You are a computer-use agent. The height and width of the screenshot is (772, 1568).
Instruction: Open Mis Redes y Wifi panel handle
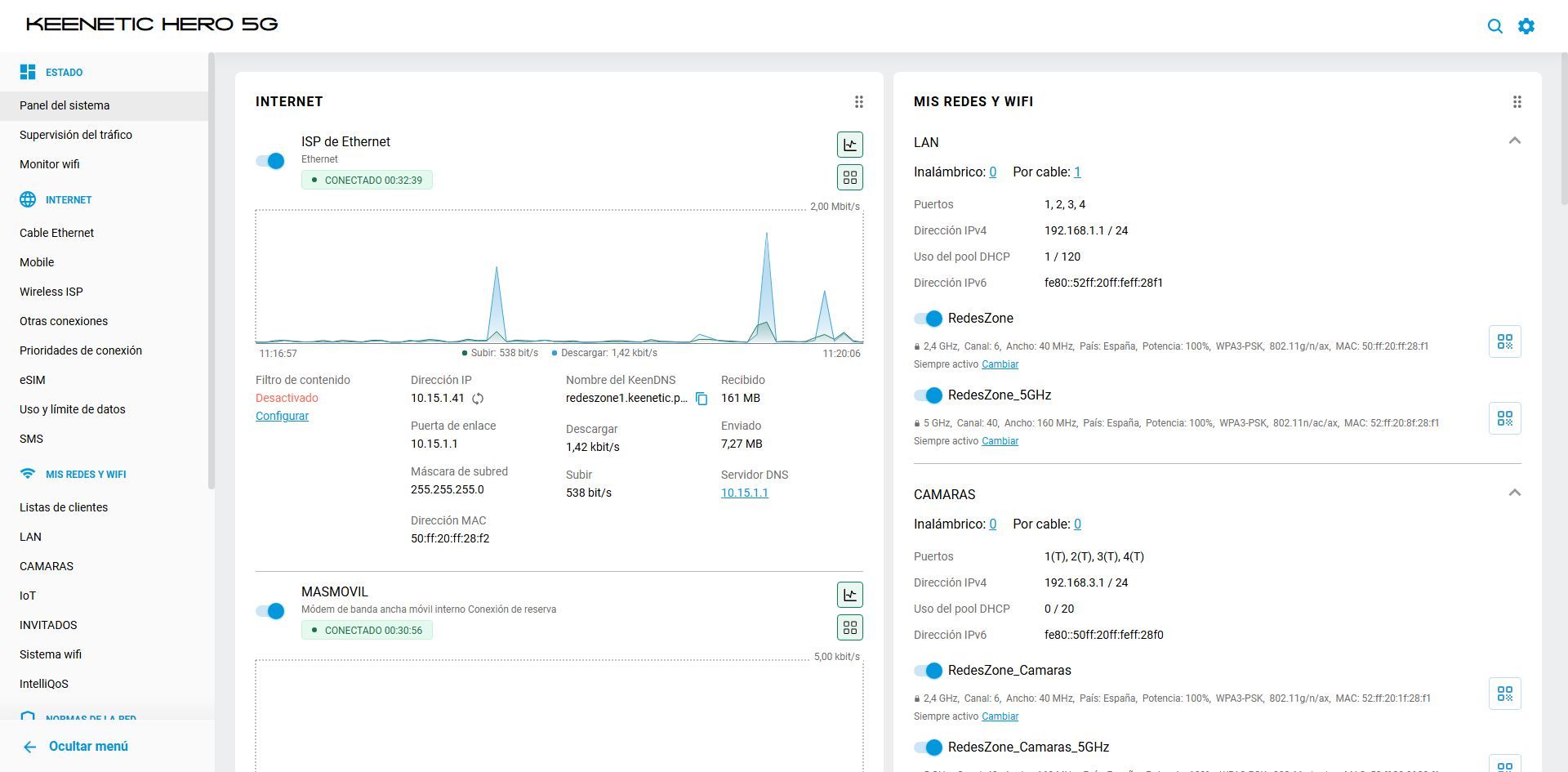pyautogui.click(x=1517, y=102)
